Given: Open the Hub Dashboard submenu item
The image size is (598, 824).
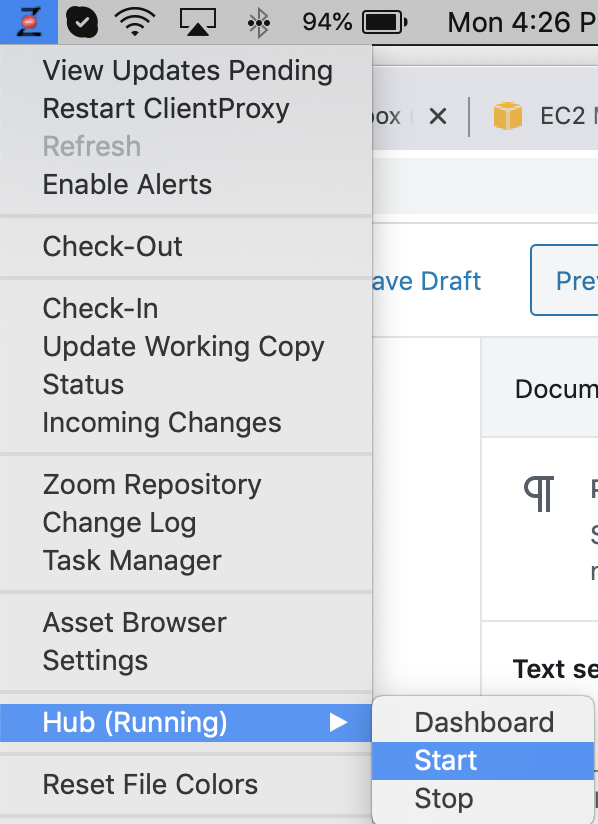Looking at the screenshot, I should (482, 723).
